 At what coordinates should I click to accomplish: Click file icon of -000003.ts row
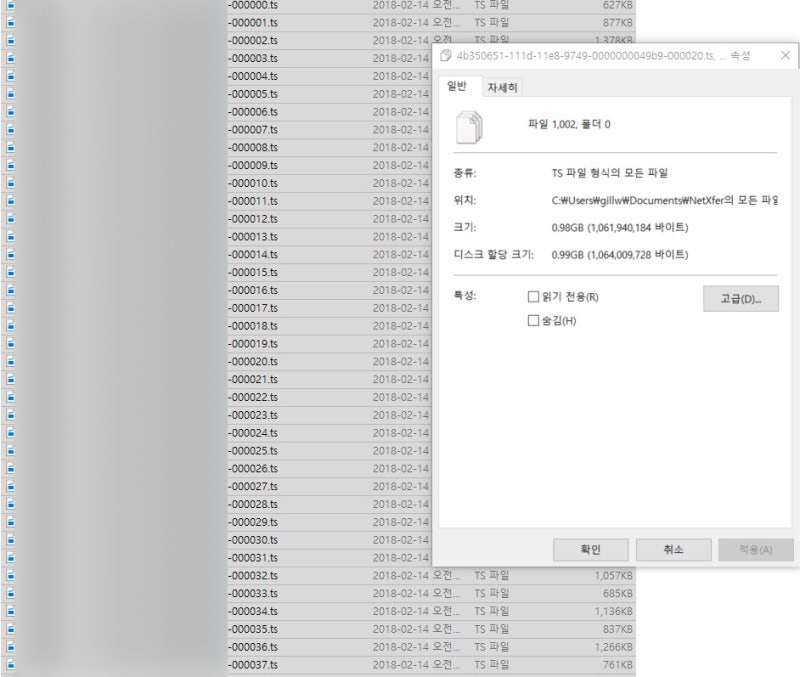tap(10, 58)
